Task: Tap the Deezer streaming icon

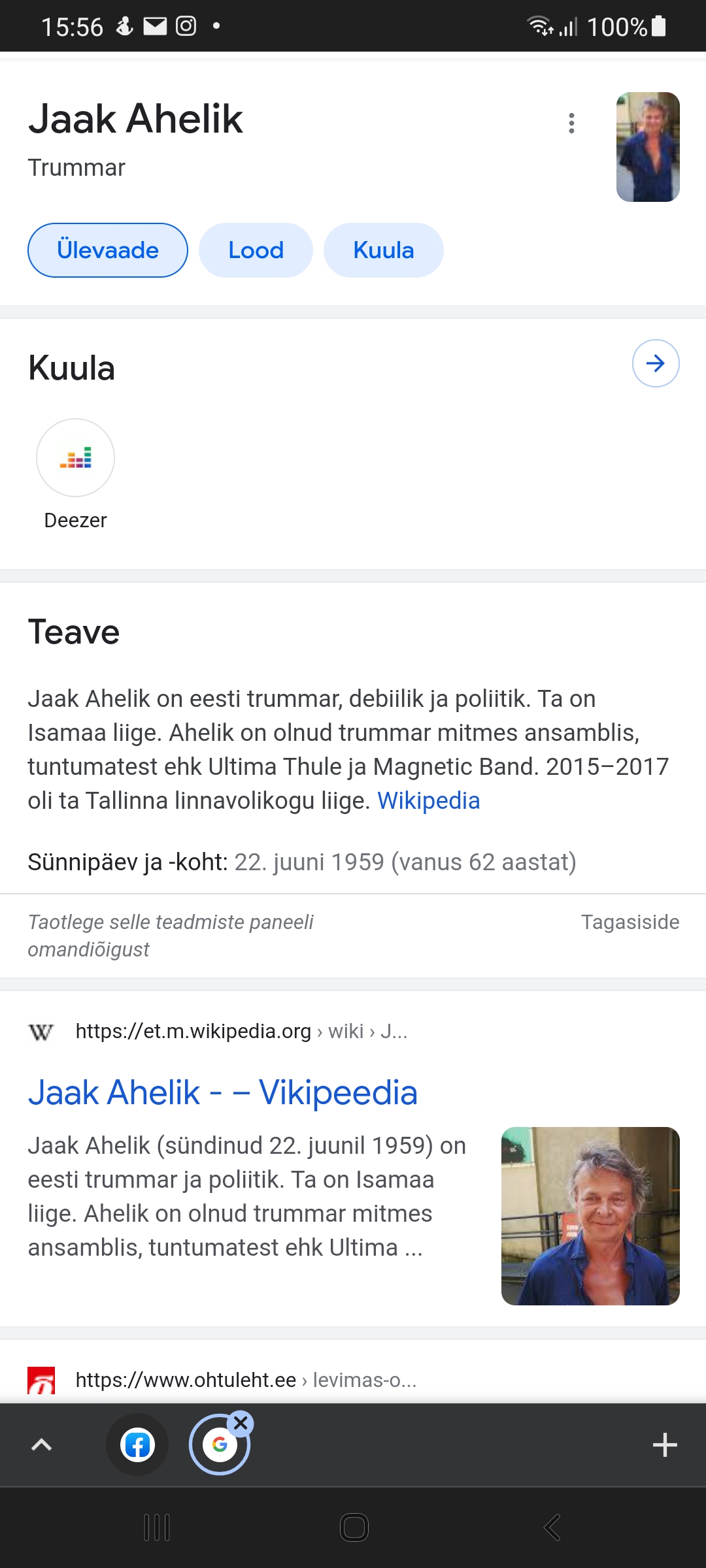Action: 75,457
